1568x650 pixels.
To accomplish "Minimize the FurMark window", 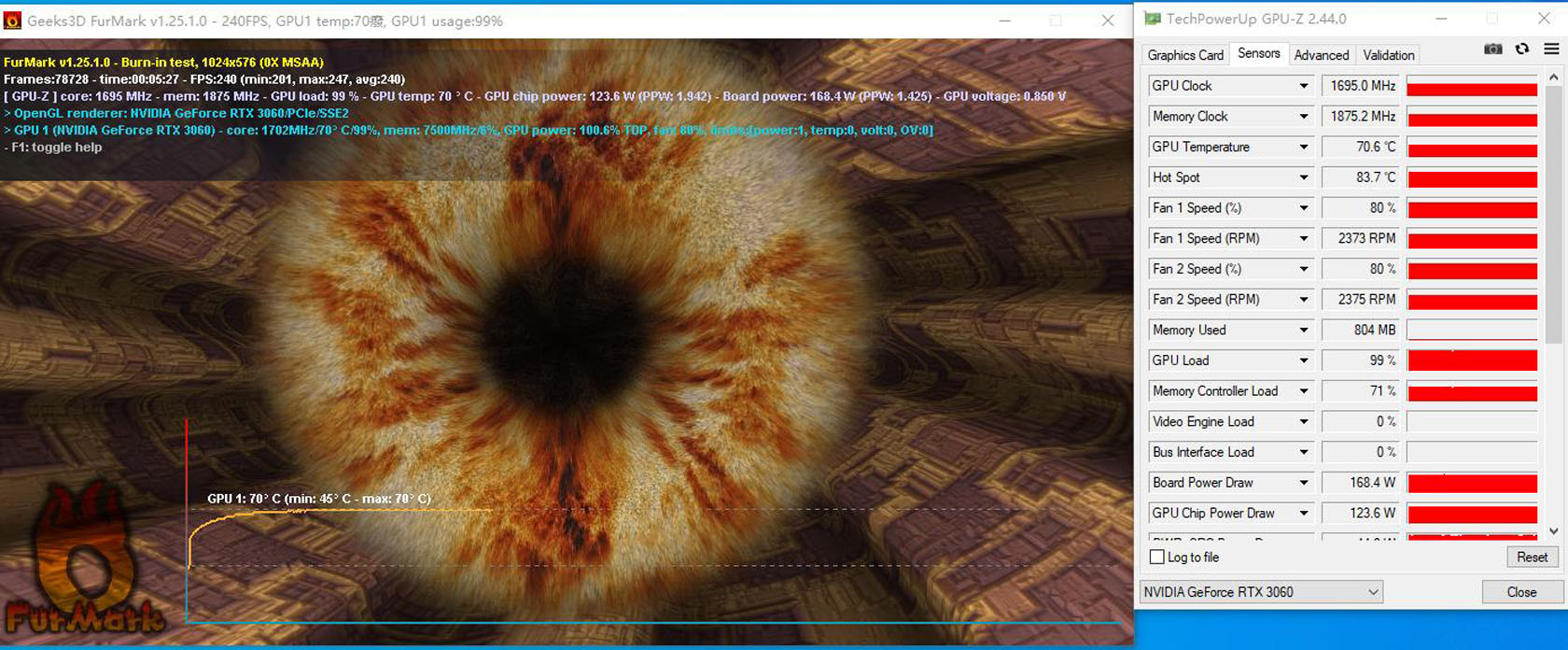I will tap(1005, 21).
